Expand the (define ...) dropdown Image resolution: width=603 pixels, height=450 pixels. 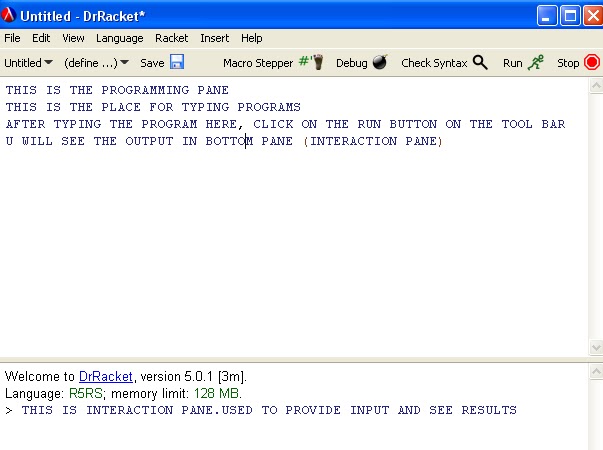point(96,63)
